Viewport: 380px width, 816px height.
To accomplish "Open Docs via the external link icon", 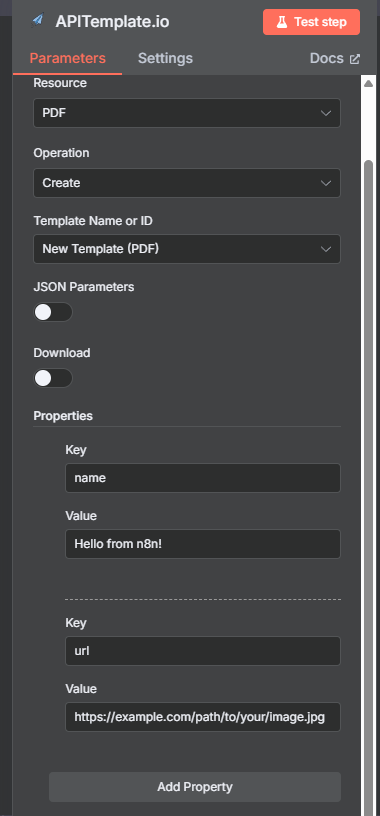I will click(354, 59).
